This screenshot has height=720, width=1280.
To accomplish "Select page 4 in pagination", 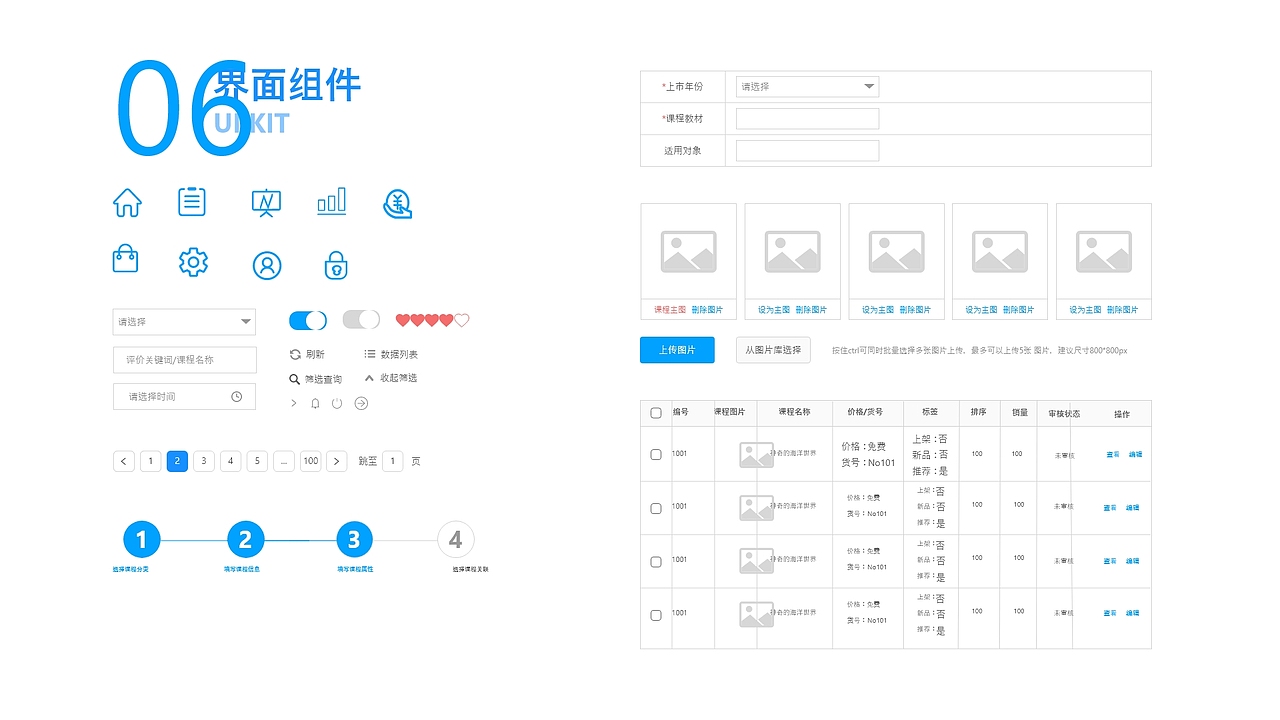I will click(x=231, y=461).
